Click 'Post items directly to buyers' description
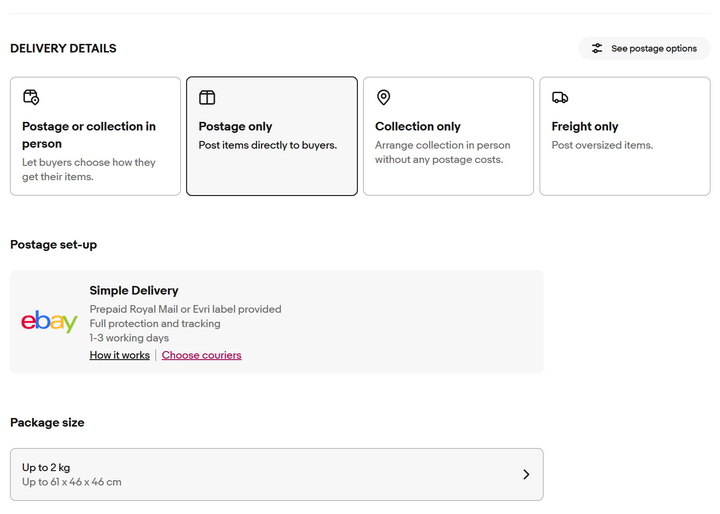The height and width of the screenshot is (514, 720). [268, 145]
